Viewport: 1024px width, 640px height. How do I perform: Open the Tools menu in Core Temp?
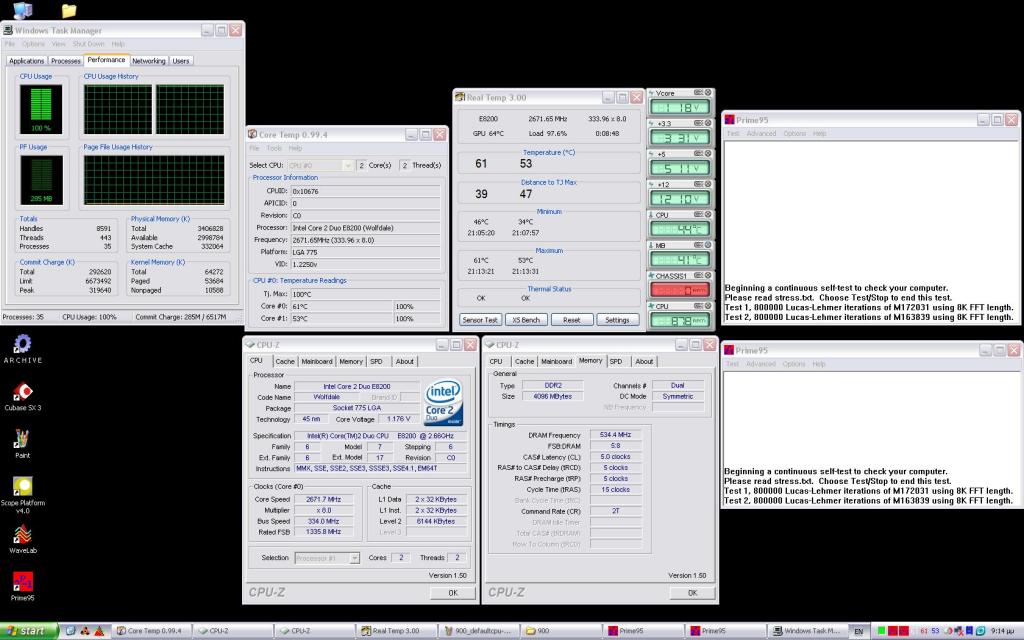point(274,148)
